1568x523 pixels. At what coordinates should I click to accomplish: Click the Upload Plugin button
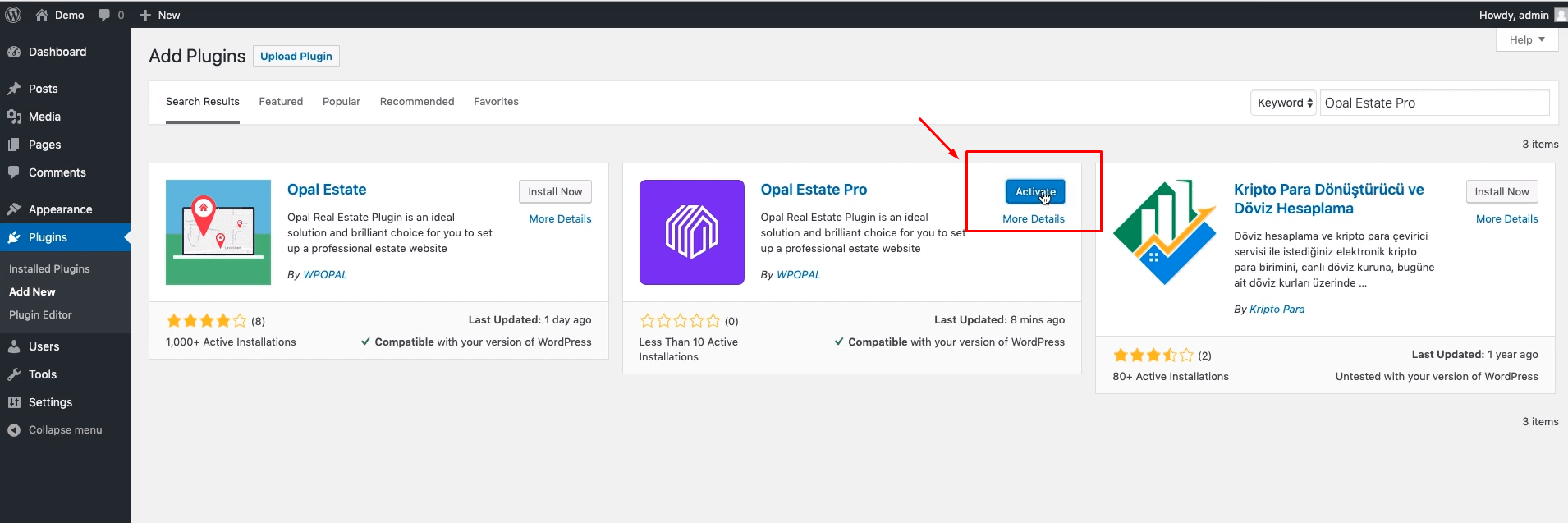[x=296, y=56]
